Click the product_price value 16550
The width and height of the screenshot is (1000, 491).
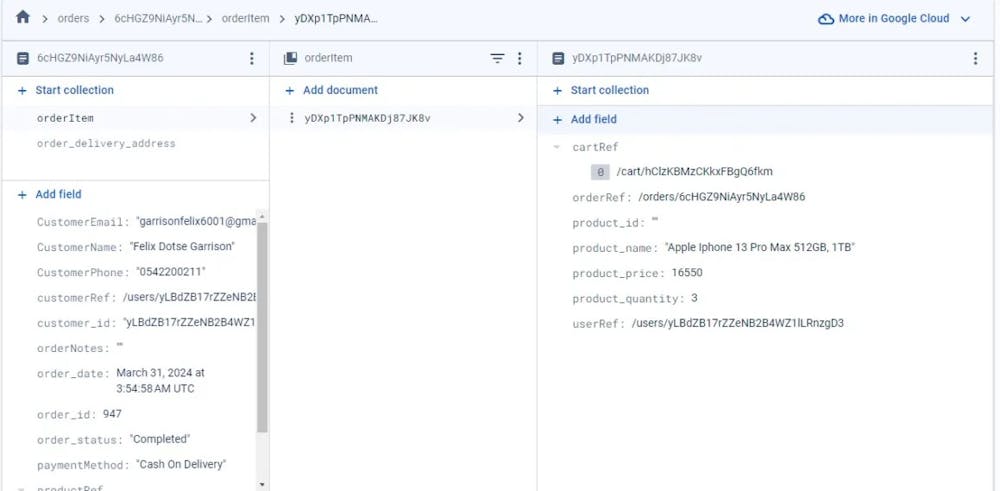coord(687,273)
